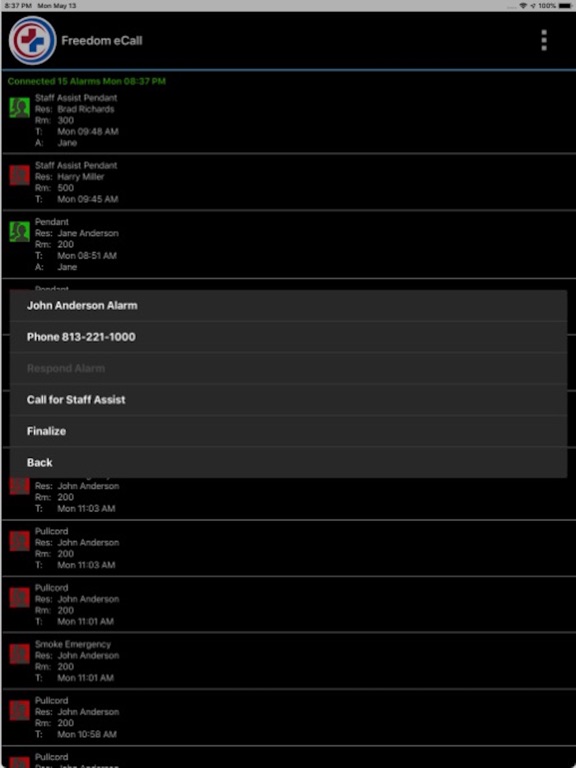Tap red icon of Pullcord 10:58 AM alarm
This screenshot has height=768, width=576.
tap(20, 711)
